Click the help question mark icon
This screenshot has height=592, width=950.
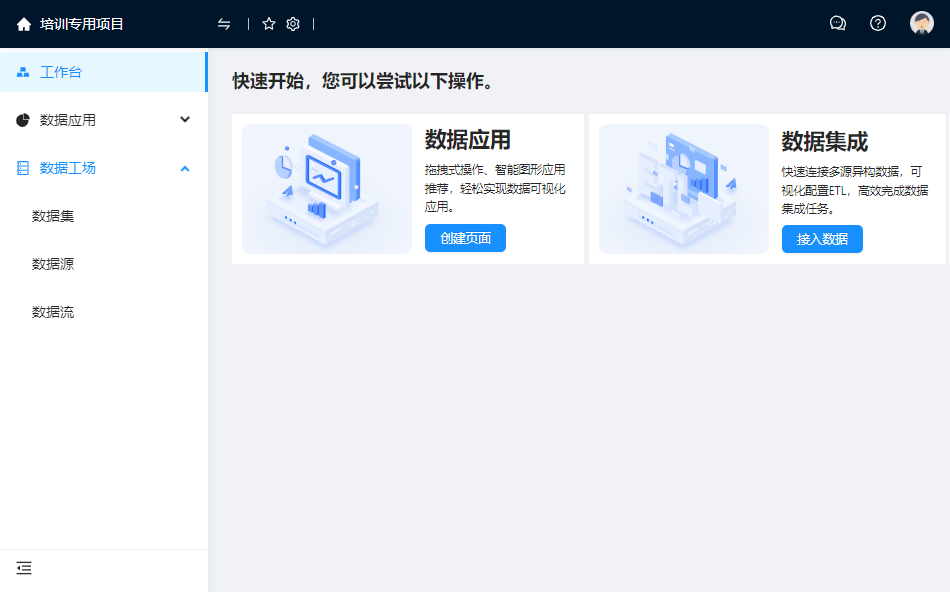click(x=878, y=23)
